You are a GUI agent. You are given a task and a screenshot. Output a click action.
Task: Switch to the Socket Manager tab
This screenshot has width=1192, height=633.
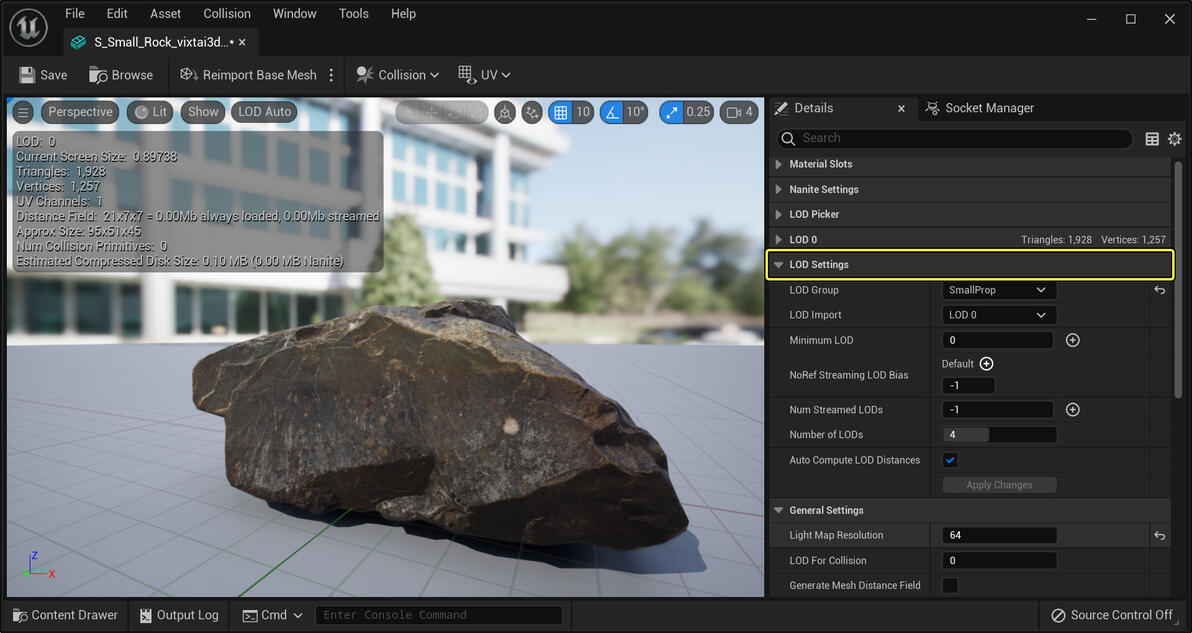pos(978,108)
